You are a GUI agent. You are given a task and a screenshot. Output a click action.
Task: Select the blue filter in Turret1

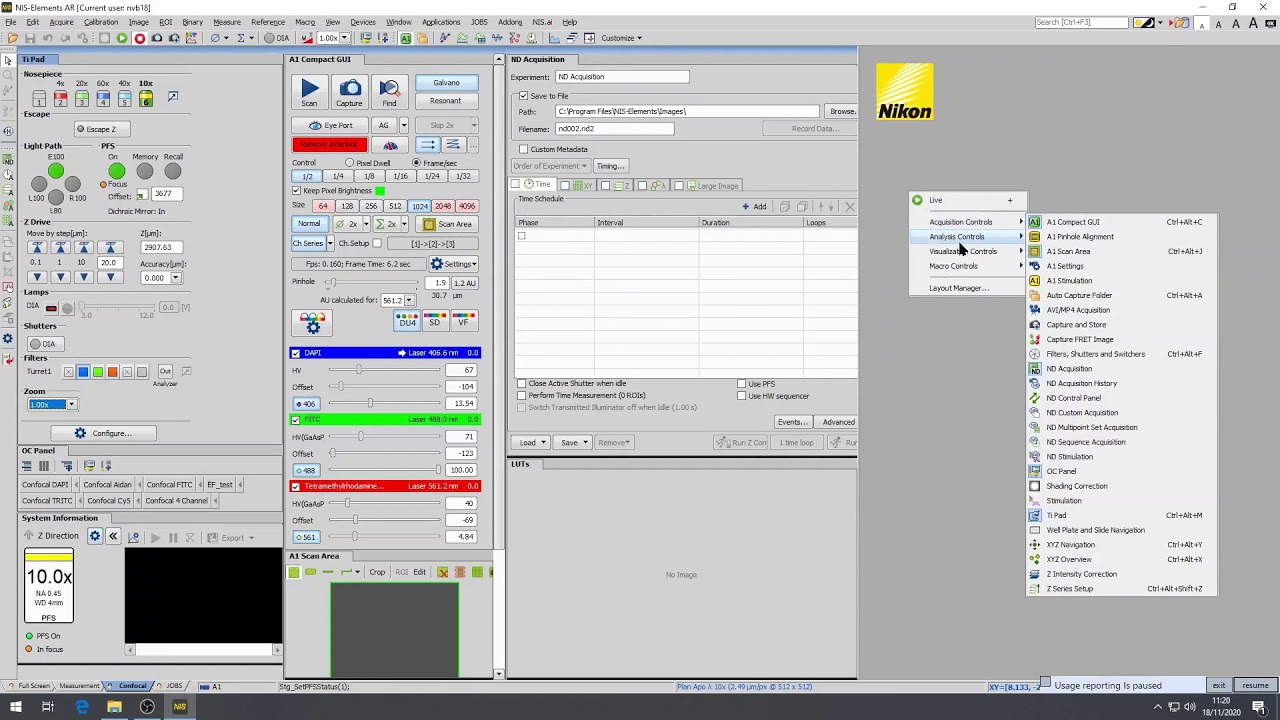pyautogui.click(x=83, y=372)
